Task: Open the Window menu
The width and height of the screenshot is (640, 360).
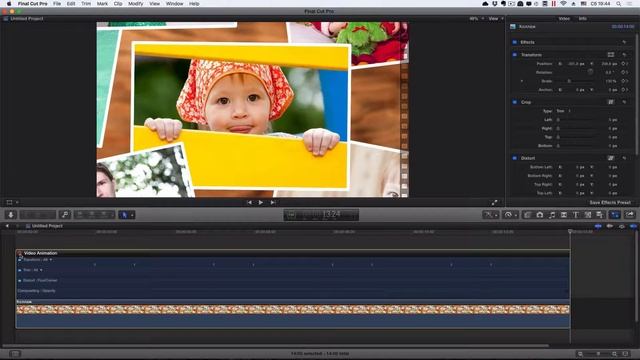Action: [174, 4]
